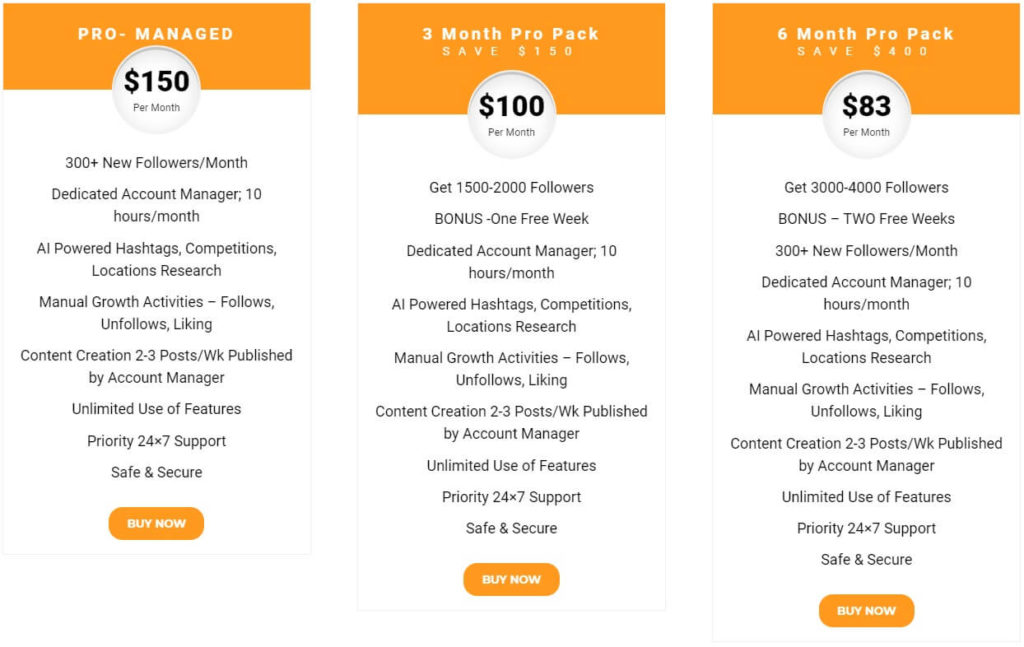Screen dimensions: 1024x647
Task: Select the $100 per month price badge
Action: coord(511,115)
